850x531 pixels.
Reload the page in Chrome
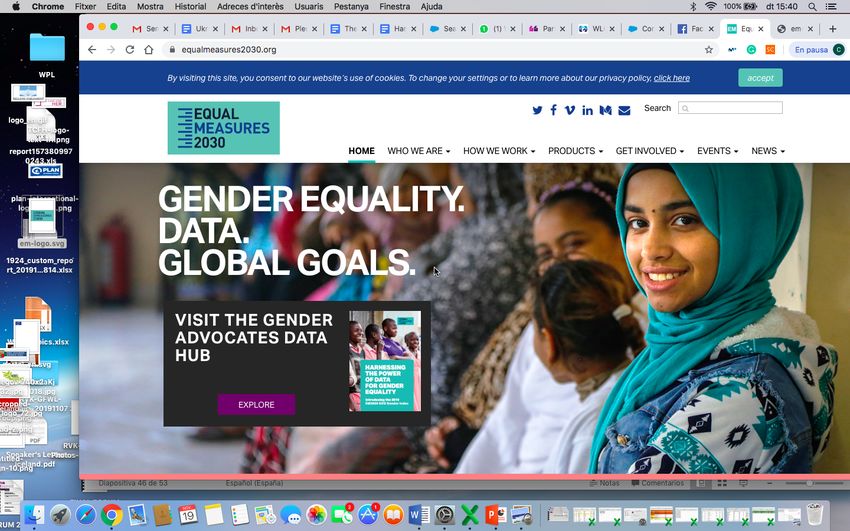[130, 50]
